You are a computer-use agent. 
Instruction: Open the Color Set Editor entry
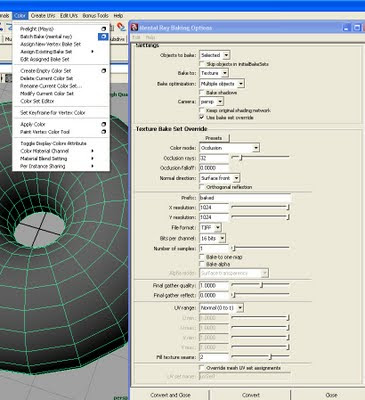pos(37,101)
